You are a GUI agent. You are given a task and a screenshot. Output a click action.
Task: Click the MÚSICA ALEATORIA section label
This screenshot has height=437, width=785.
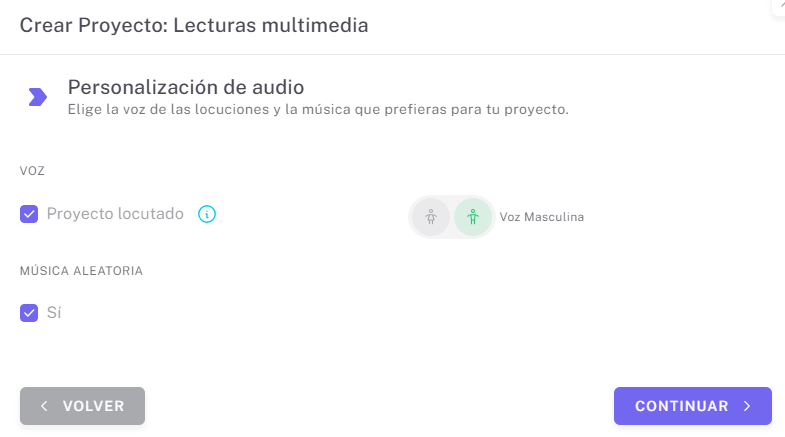[x=81, y=271]
